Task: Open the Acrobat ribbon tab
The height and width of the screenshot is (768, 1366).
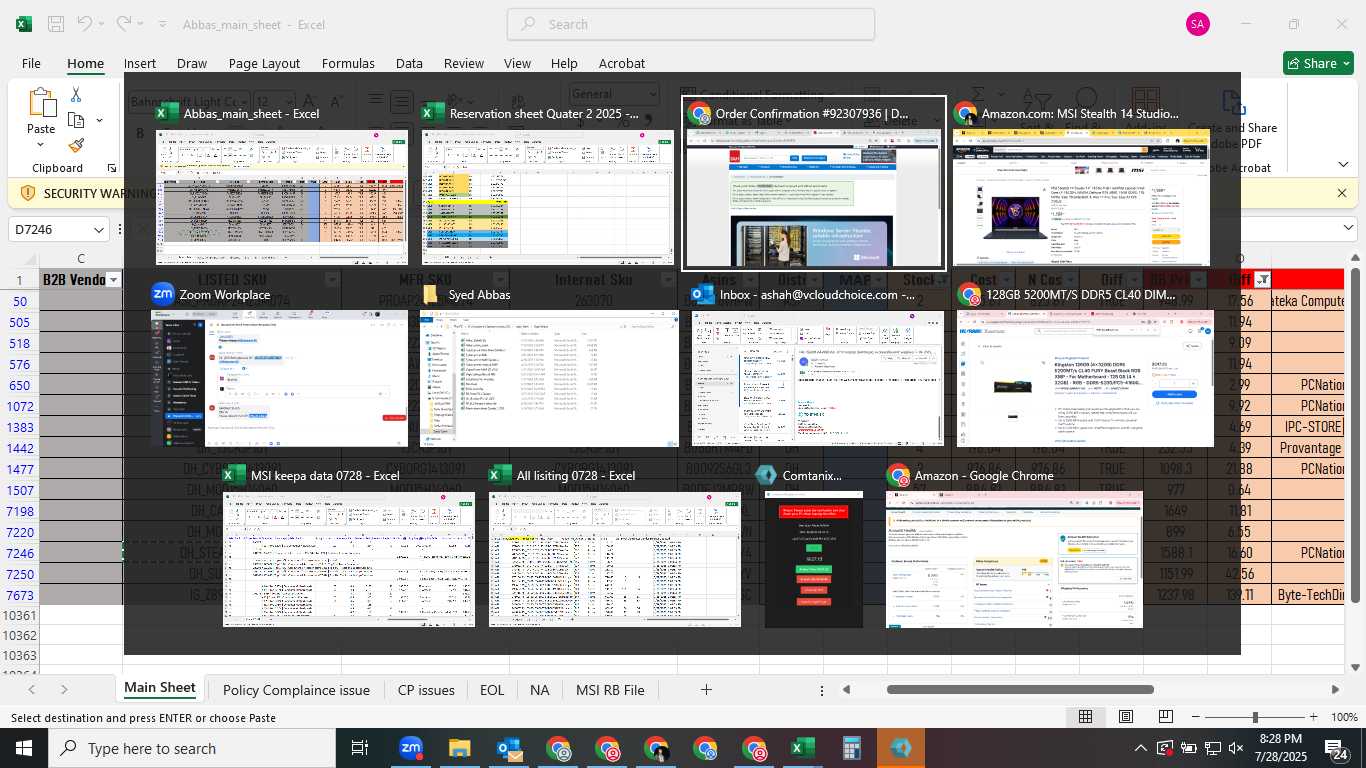Action: (x=622, y=63)
